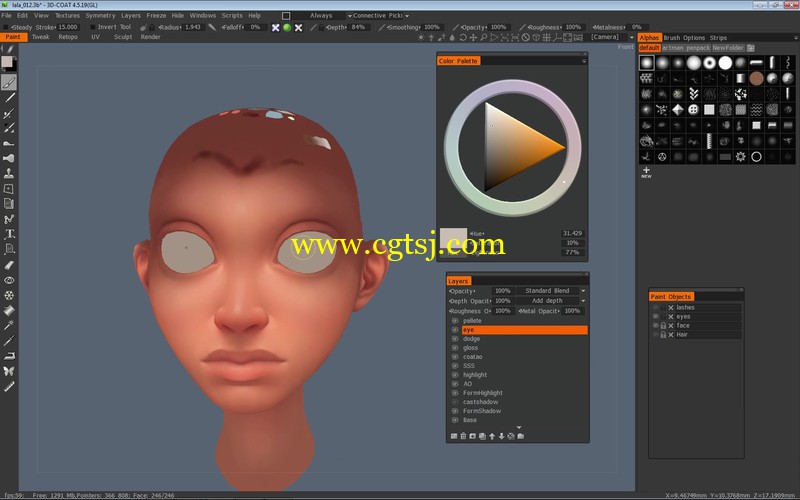Viewport: 800px width, 500px height.
Task: Click the Radius value field
Action: [192, 27]
